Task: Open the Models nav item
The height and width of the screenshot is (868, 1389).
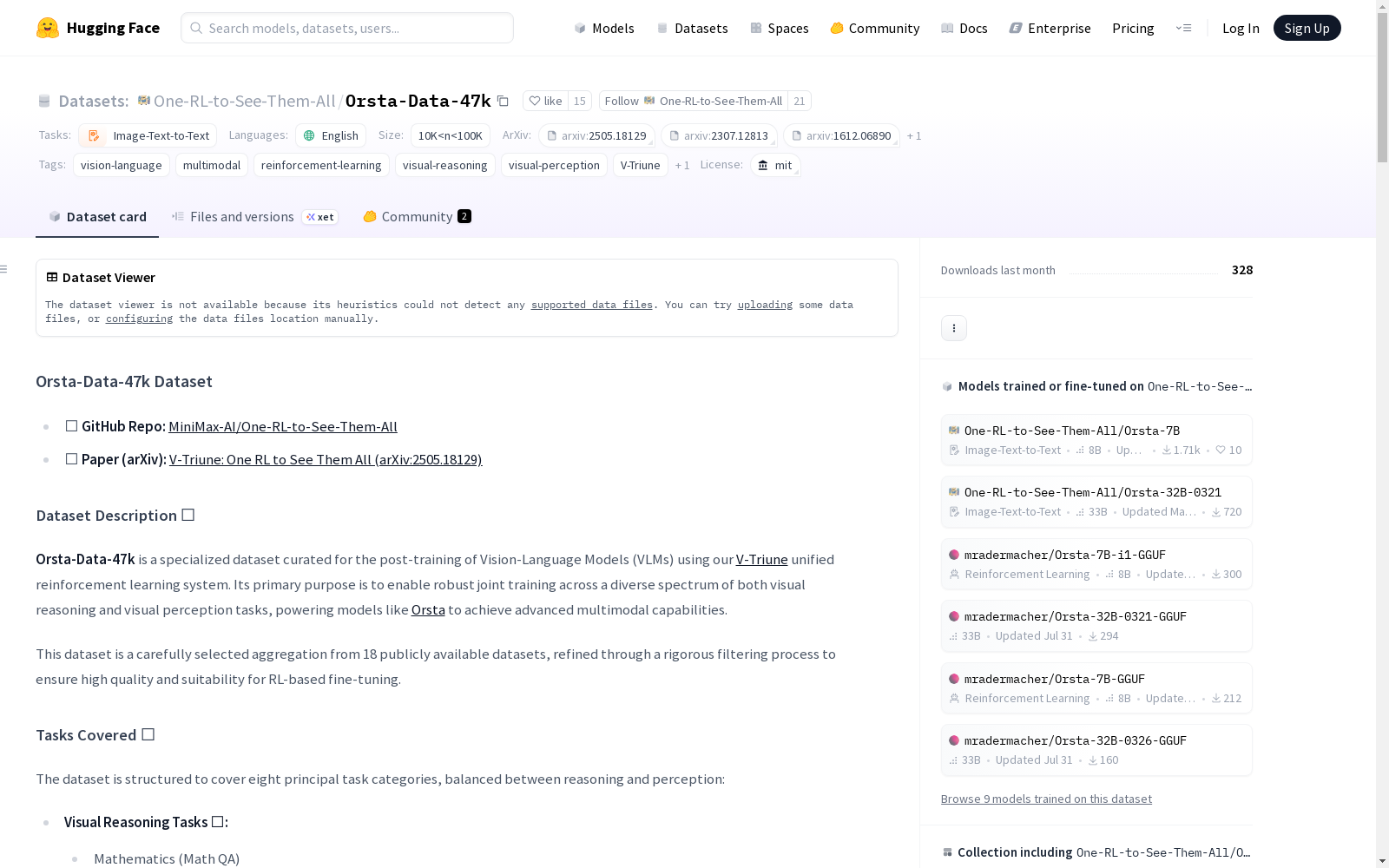Action: click(604, 28)
